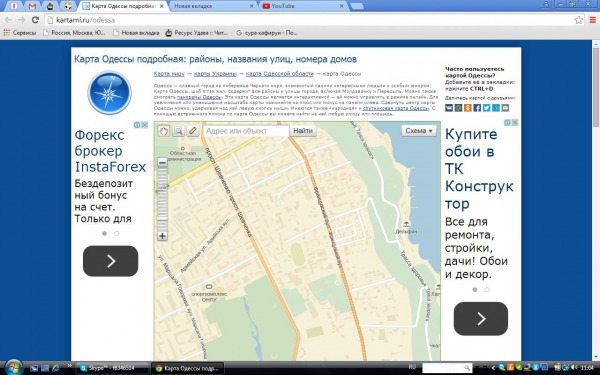
Task: Open the Ресурс Удава bookmark
Action: [197, 33]
